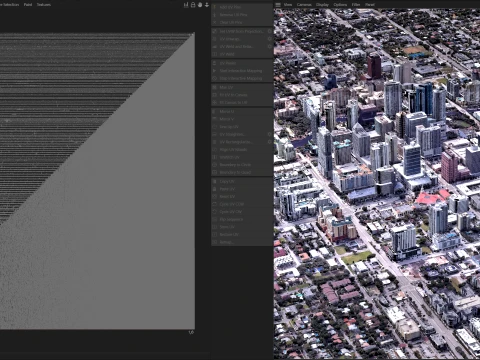
Task: Select the UV Relax entry
Action: point(242,63)
